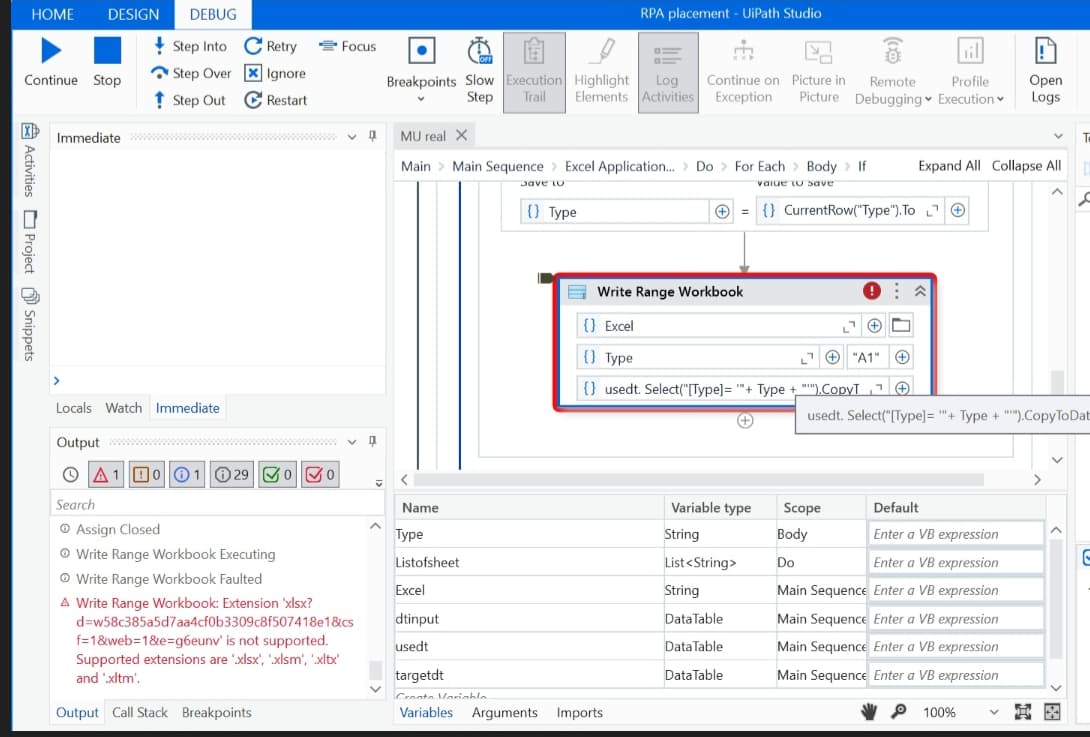The width and height of the screenshot is (1090, 737).
Task: Toggle timestamps with the clock icon in Output
Action: tap(71, 475)
